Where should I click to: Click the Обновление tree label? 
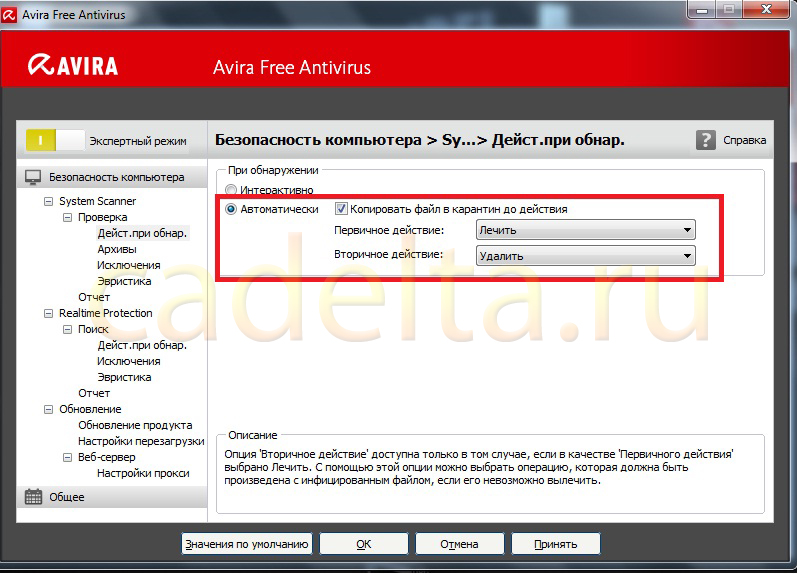pyautogui.click(x=90, y=409)
